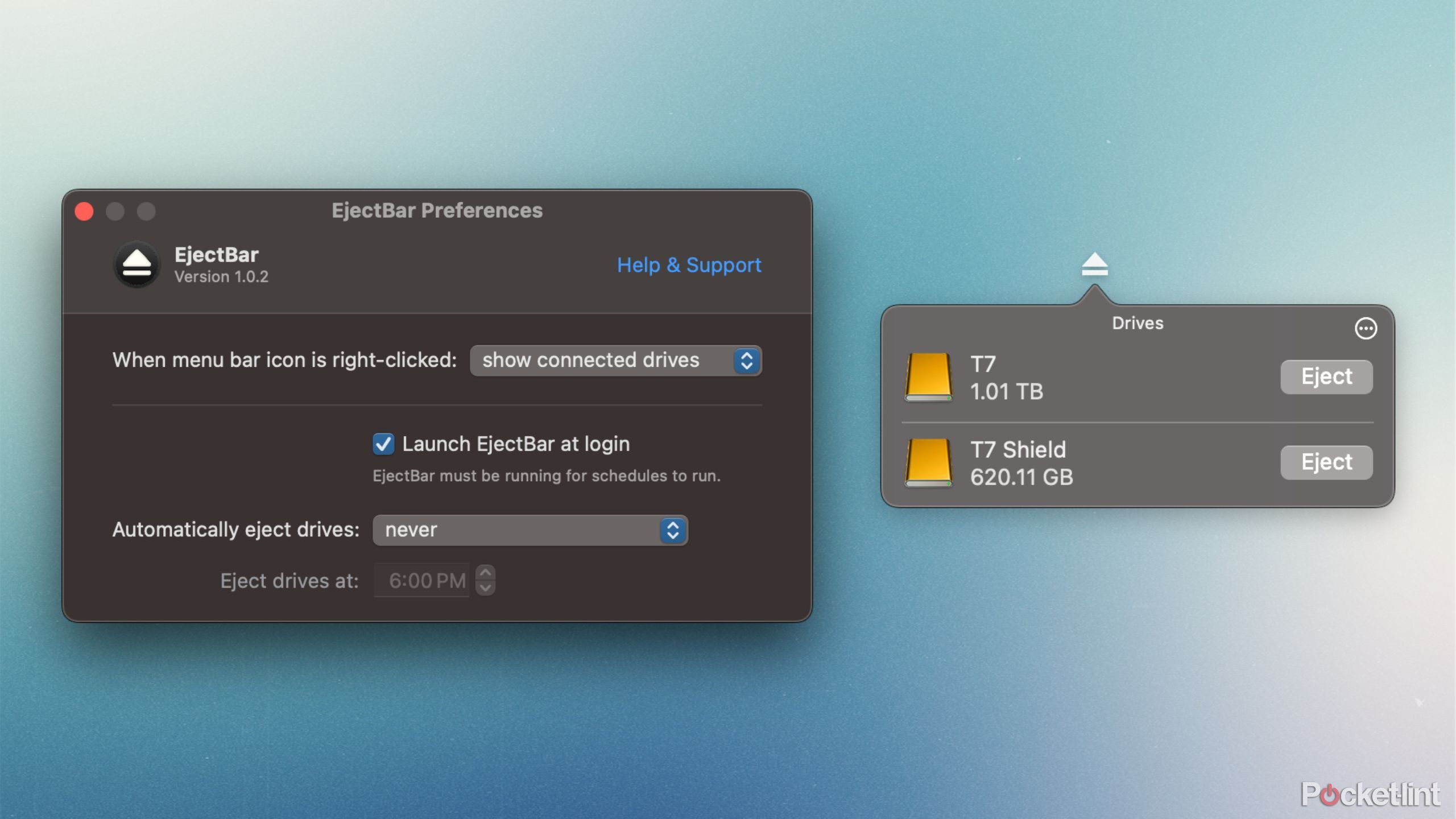Select show connected drives option
This screenshot has width=1456, height=819.
click(x=615, y=360)
